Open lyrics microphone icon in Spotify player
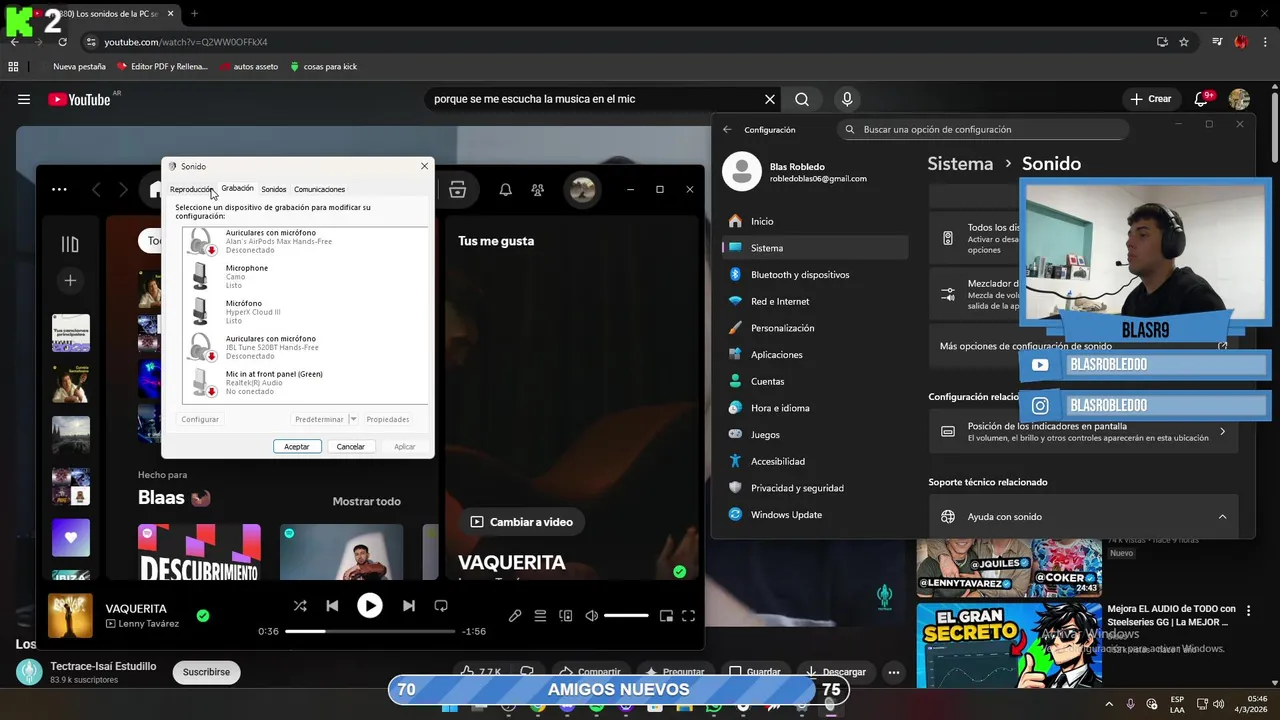The image size is (1280, 720). tap(515, 616)
